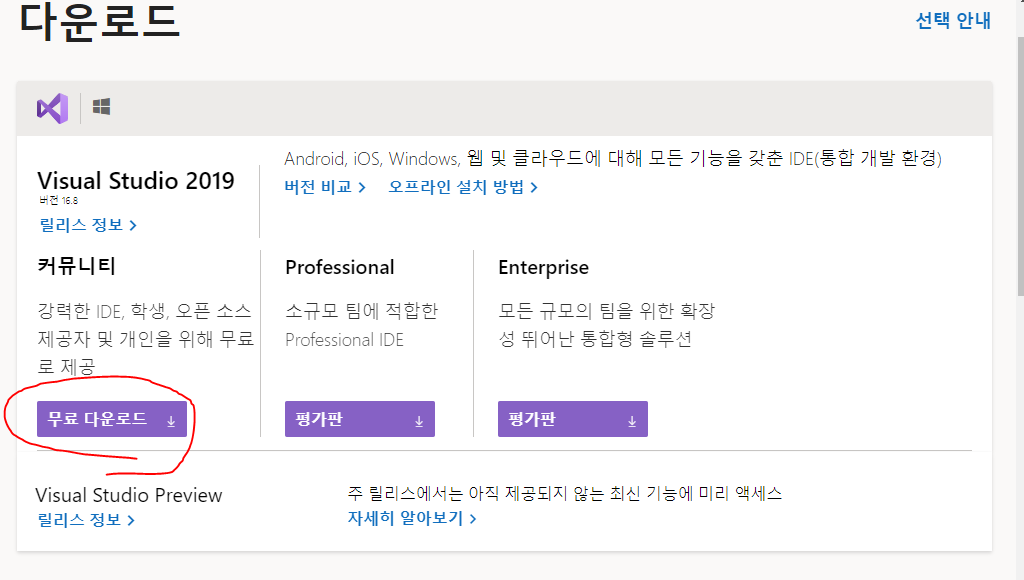Click the Visual Studio Preview title
This screenshot has width=1024, height=580.
(129, 495)
